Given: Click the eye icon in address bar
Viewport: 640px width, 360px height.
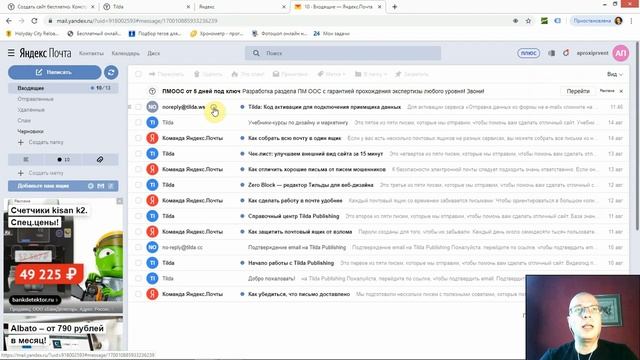Looking at the screenshot, I should tap(516, 21).
